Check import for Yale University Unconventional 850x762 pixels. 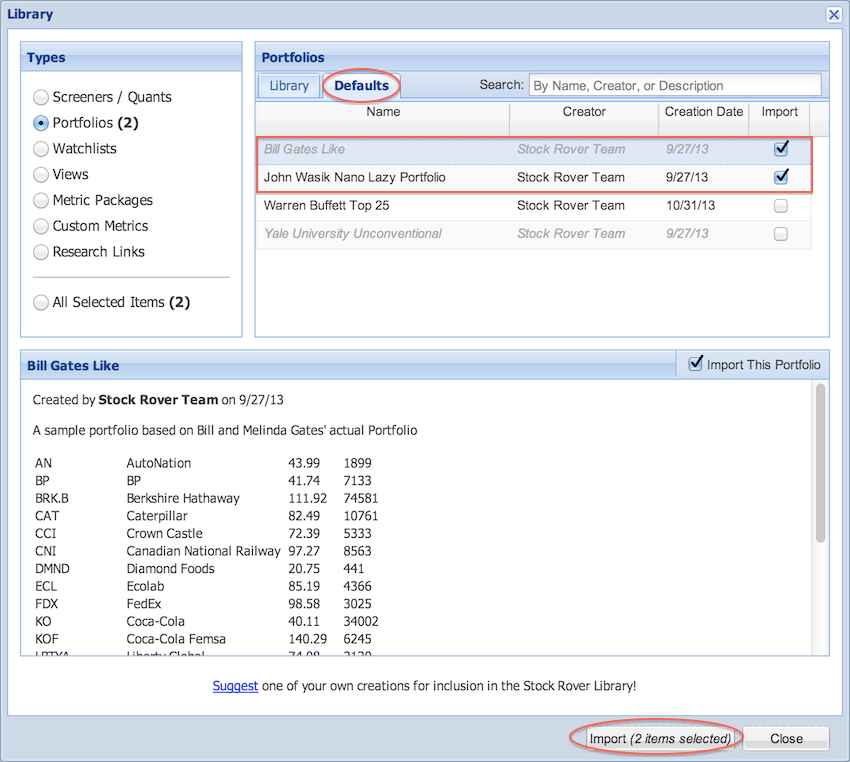(781, 234)
